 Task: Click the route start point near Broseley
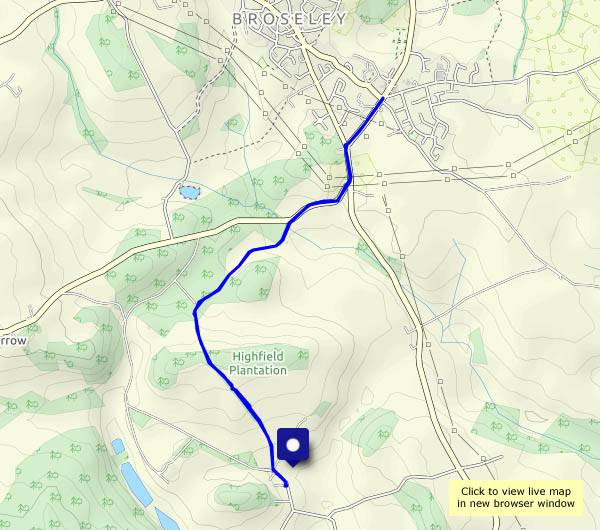(382, 98)
